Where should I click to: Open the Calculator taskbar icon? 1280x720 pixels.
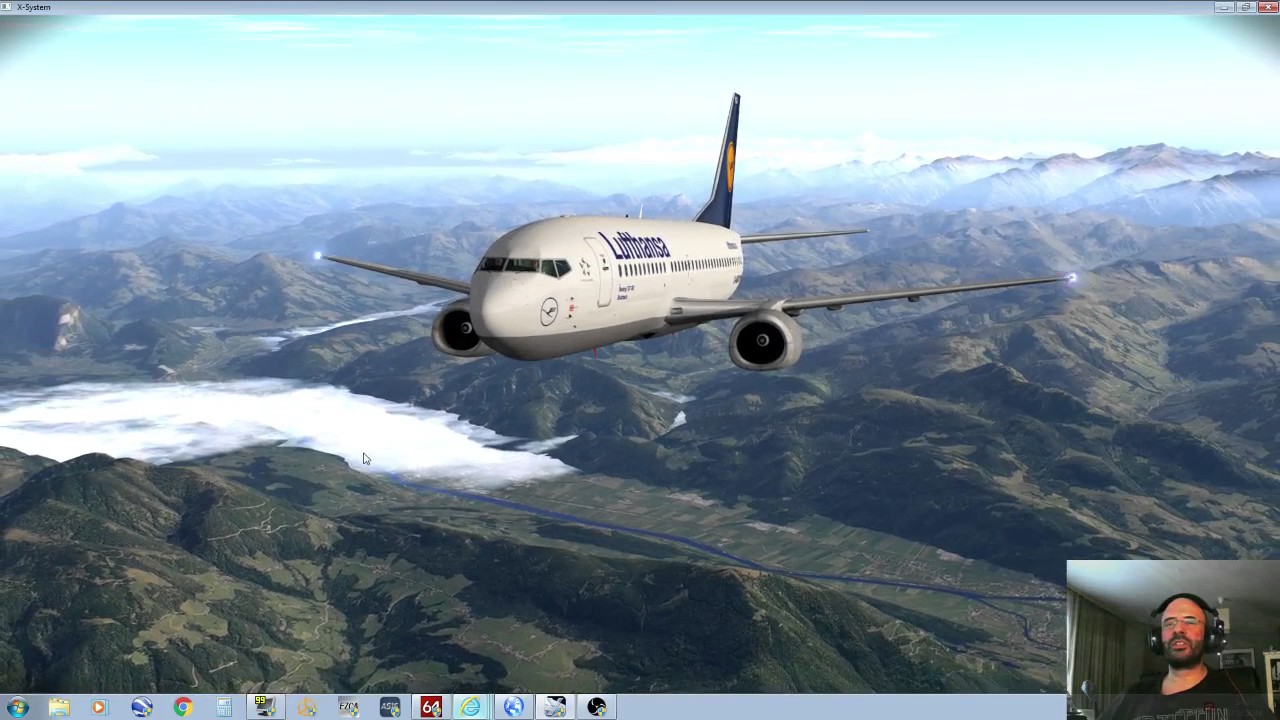coord(224,707)
